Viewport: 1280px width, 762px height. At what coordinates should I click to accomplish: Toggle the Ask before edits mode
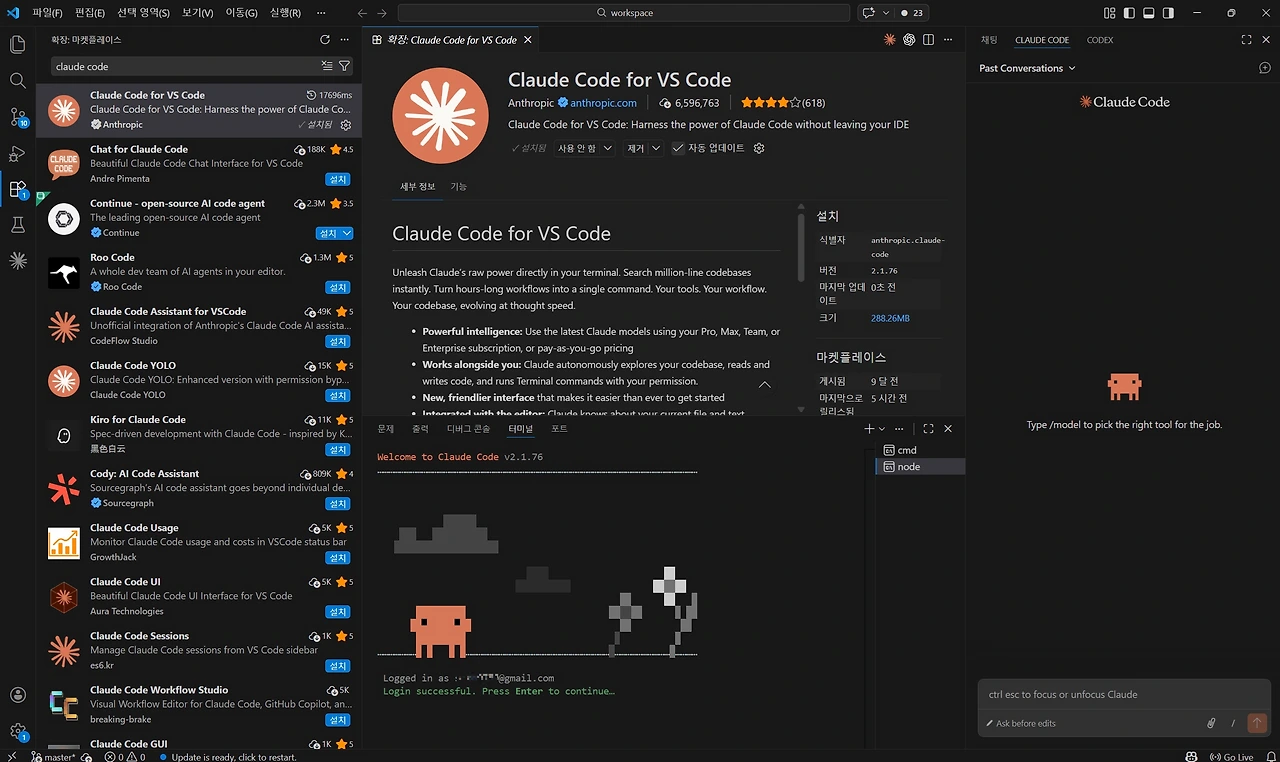1020,723
